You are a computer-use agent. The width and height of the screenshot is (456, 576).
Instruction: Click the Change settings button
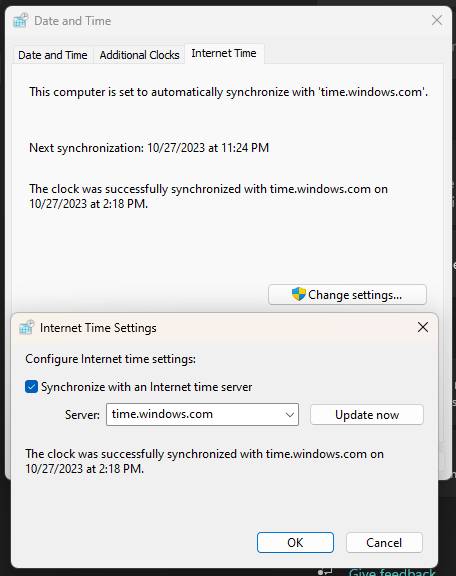(347, 295)
